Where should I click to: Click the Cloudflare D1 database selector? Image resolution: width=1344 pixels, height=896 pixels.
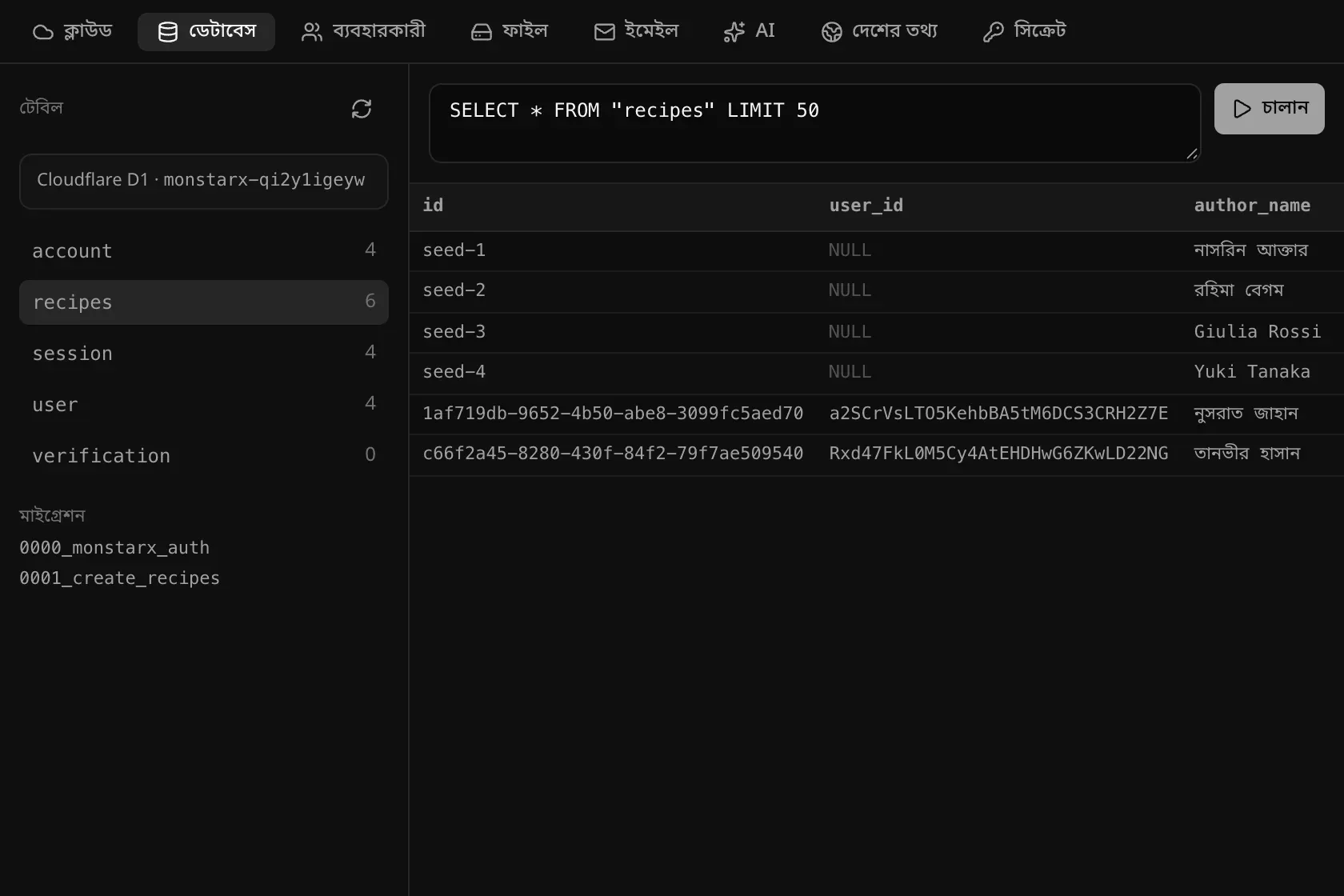coord(204,182)
